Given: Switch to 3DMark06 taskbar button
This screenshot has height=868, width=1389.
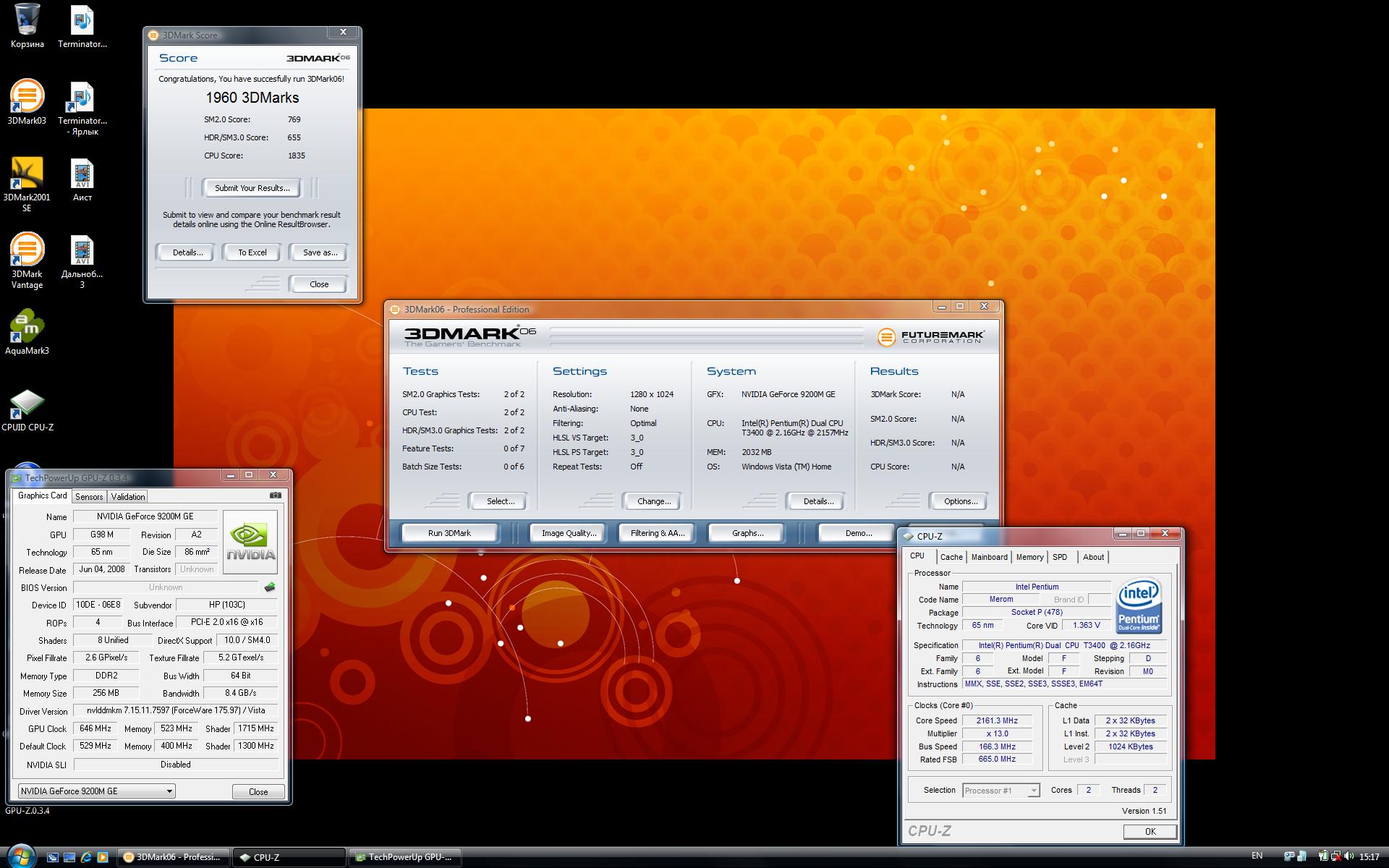Looking at the screenshot, I should pos(174,857).
